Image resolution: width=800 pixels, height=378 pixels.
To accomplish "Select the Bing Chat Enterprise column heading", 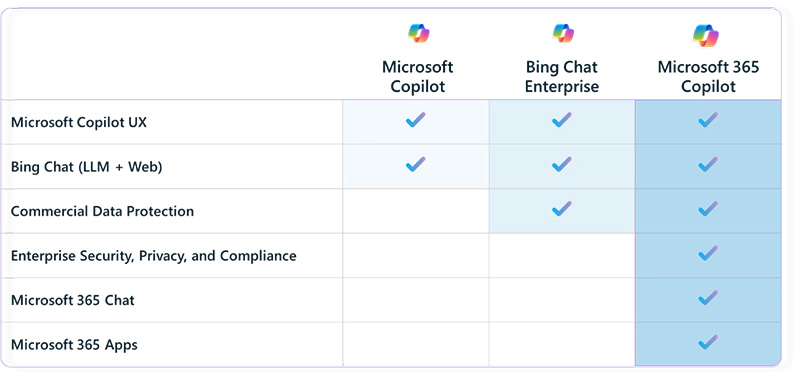I will [x=562, y=77].
